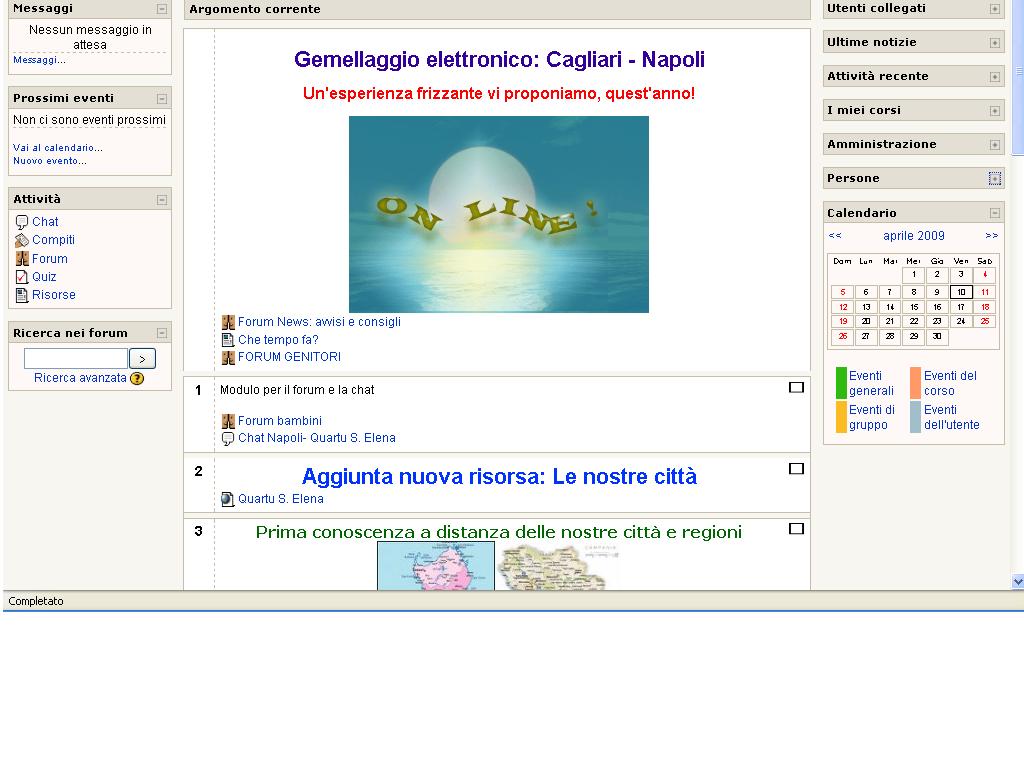Open the Messaggi... link
This screenshot has width=1024, height=768.
click(x=39, y=60)
